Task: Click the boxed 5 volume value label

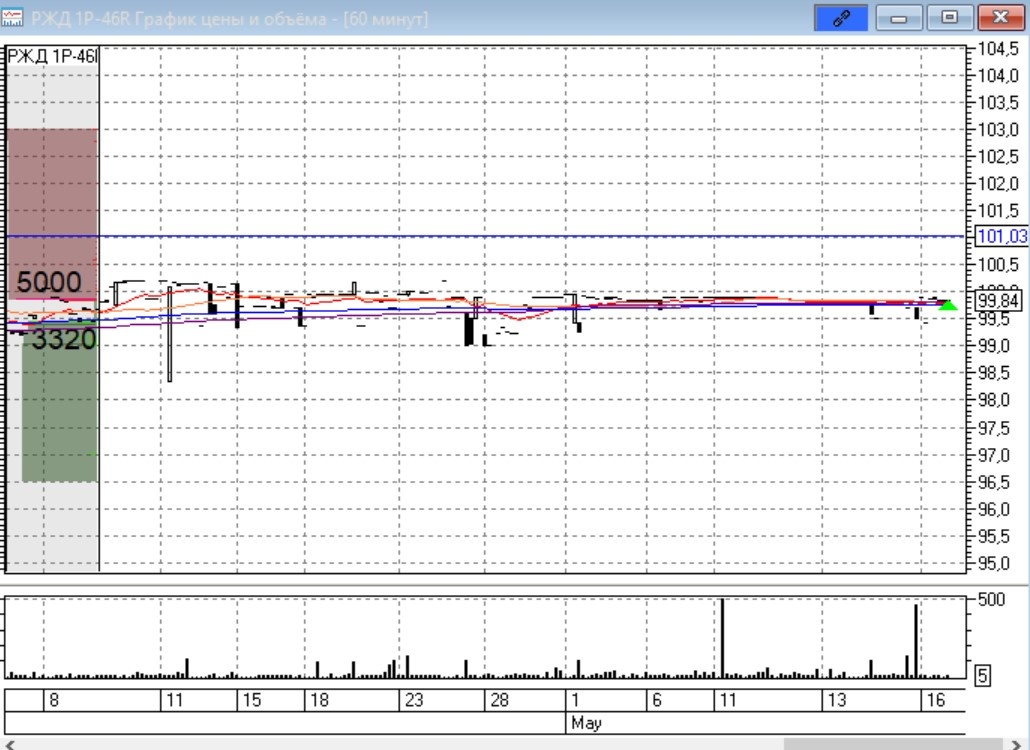Action: point(983,675)
